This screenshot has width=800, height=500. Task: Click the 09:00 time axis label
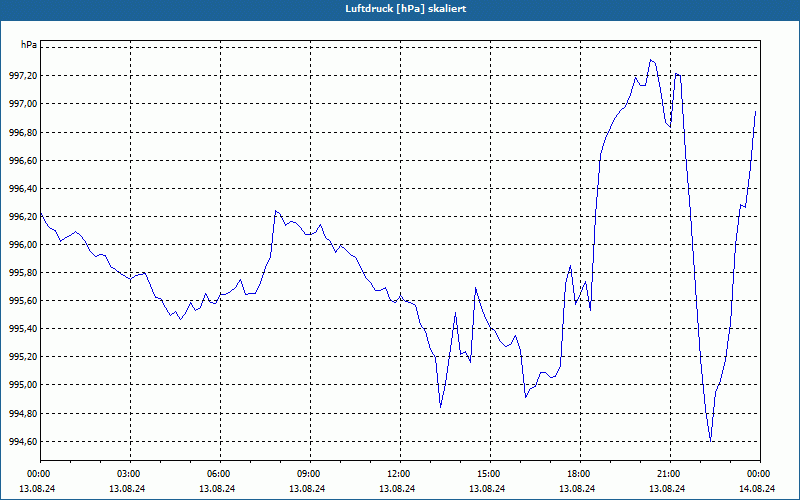[x=310, y=474]
